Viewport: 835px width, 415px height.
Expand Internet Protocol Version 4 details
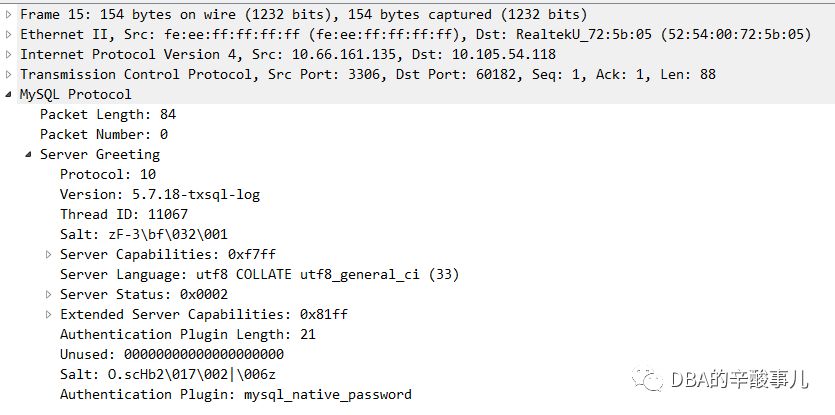[x=9, y=54]
